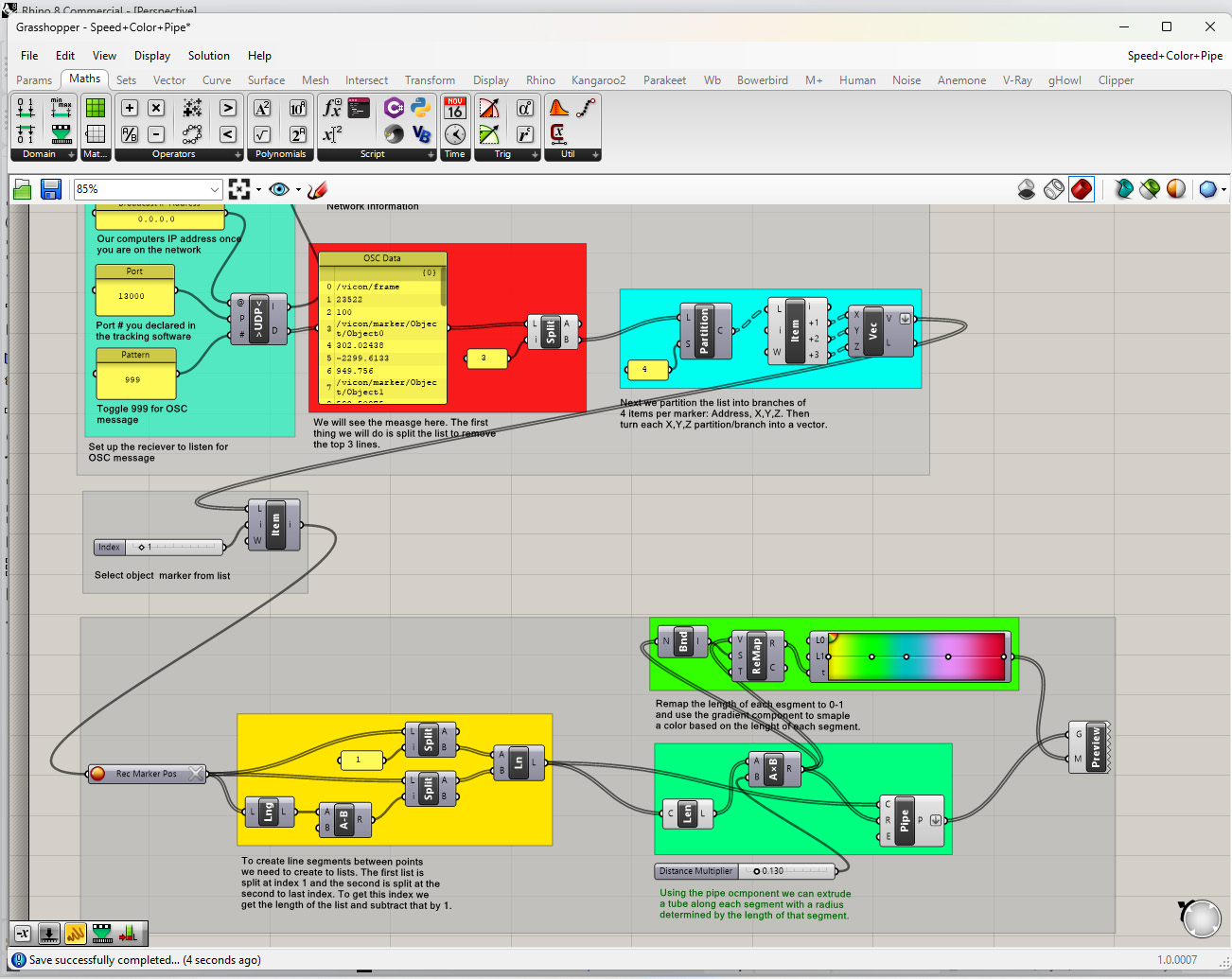This screenshot has width=1232, height=979.
Task: Click the Save document icon
Action: pos(51,190)
